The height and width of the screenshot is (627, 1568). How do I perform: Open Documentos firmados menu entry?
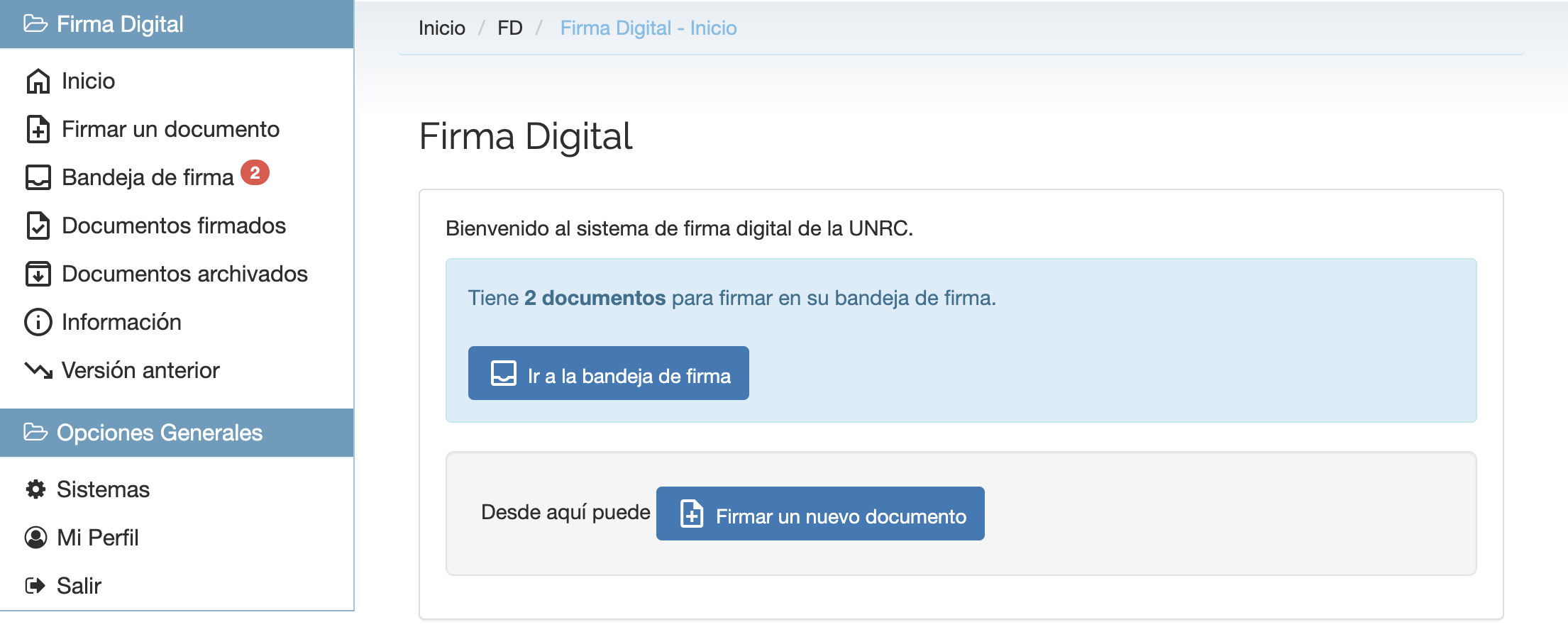(x=173, y=226)
